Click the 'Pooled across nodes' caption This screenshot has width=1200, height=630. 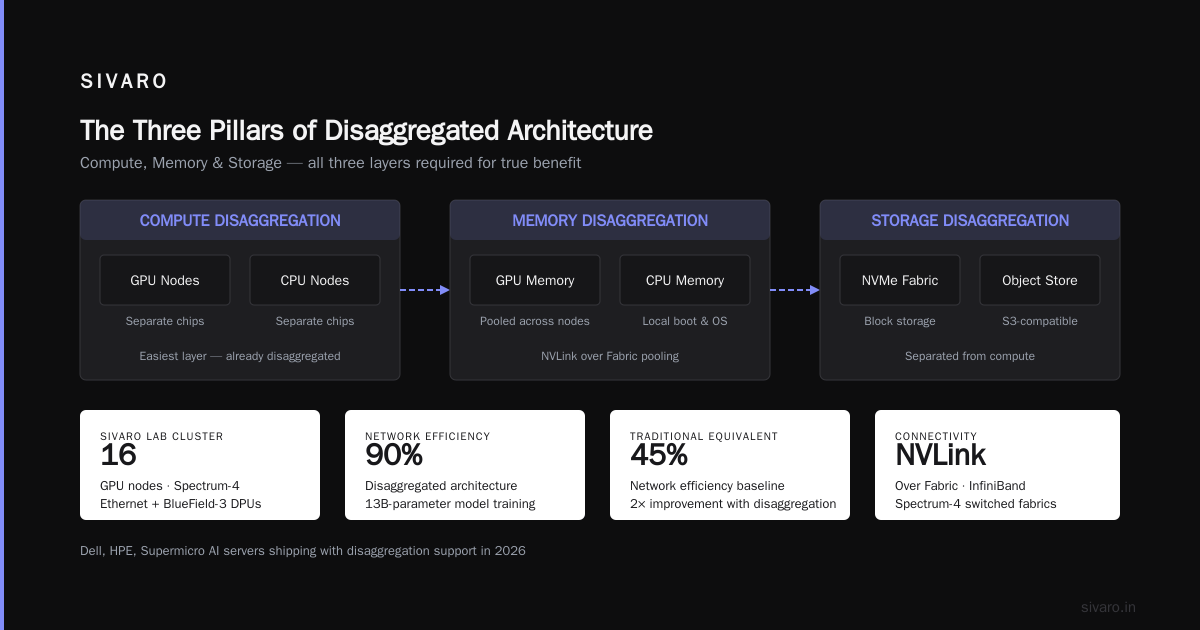535,321
